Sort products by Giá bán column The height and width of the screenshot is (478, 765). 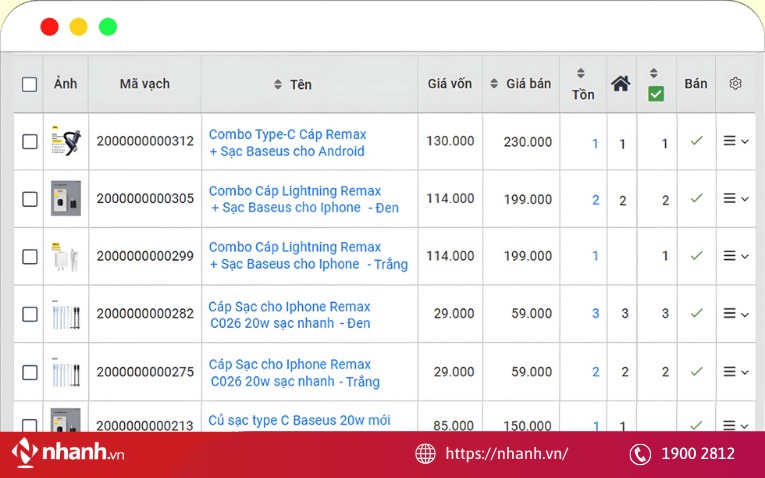pos(520,84)
